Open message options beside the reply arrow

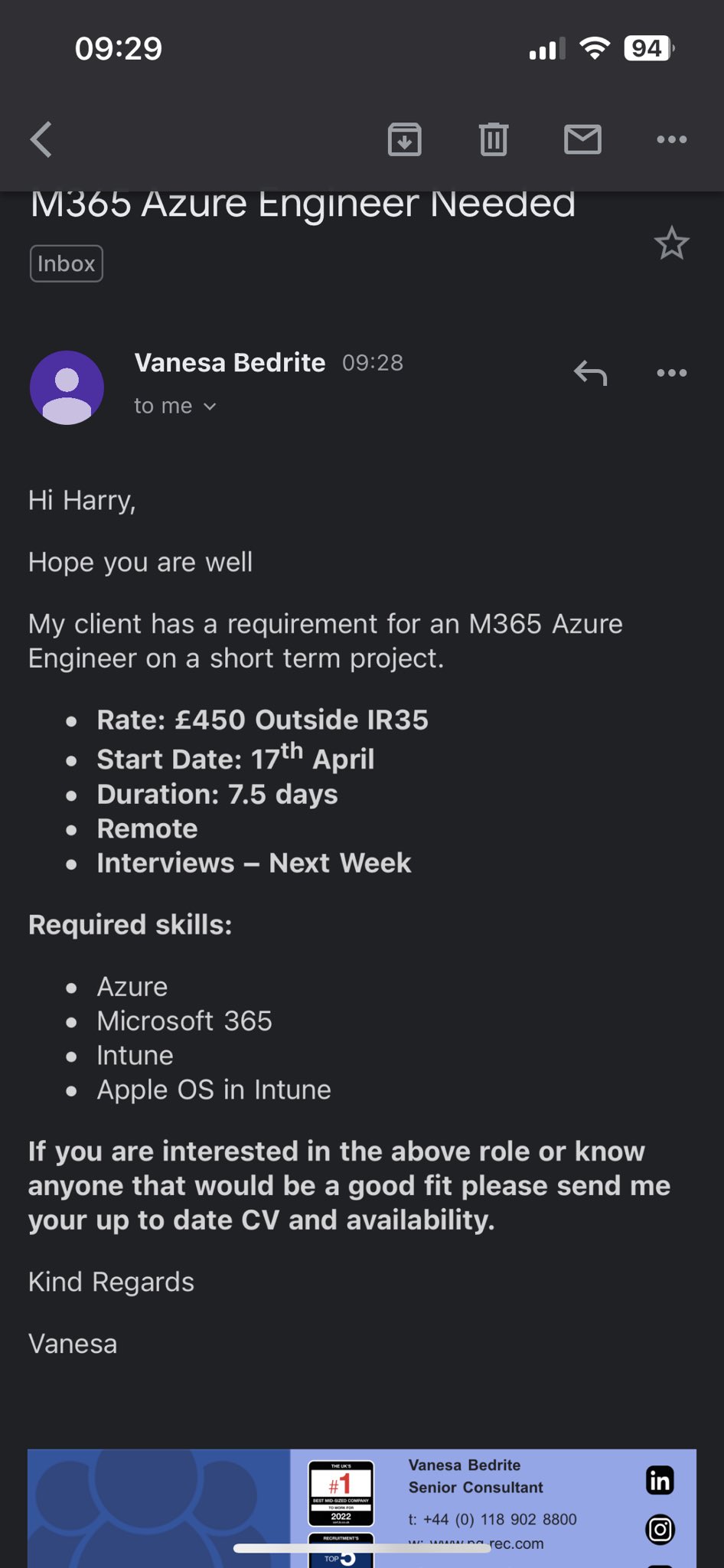pos(671,374)
